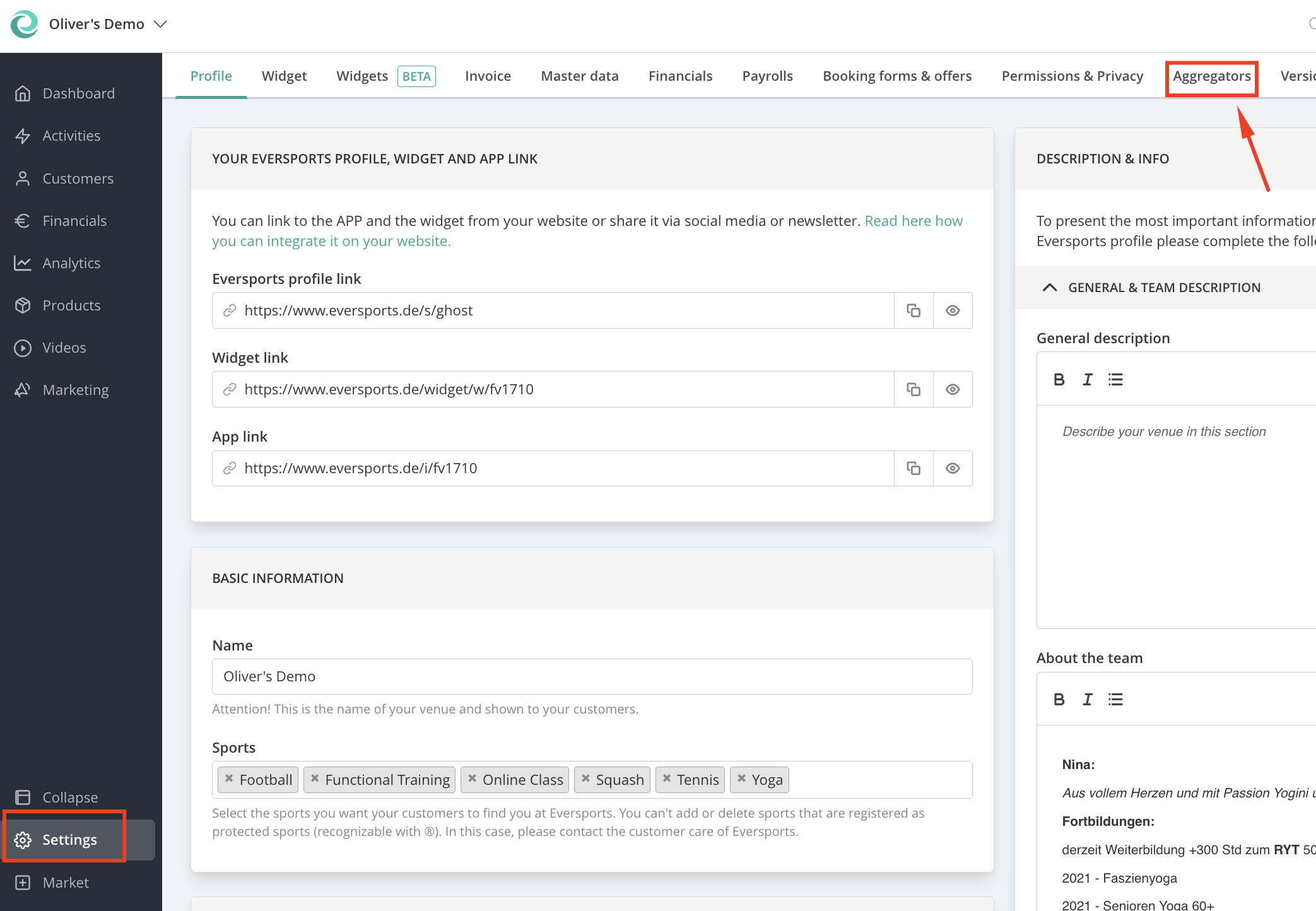
Task: Switch to the Financials tab
Action: coord(680,76)
